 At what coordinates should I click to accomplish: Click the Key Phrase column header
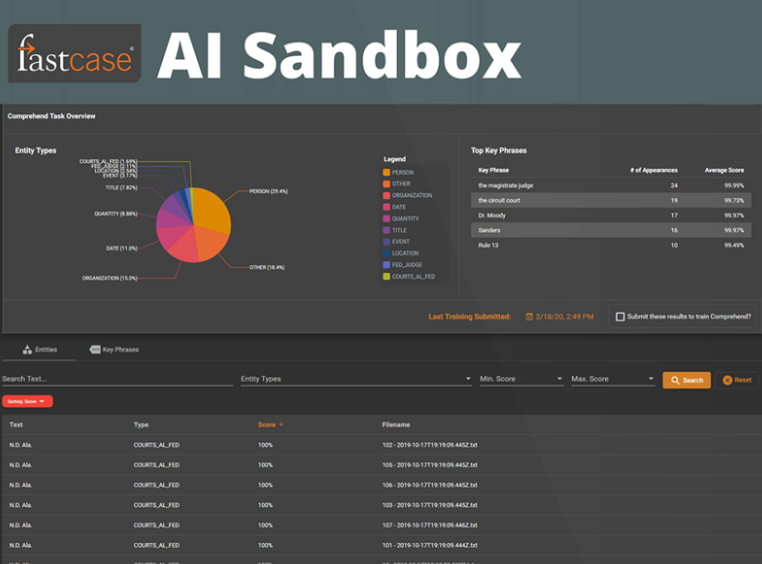(x=493, y=170)
